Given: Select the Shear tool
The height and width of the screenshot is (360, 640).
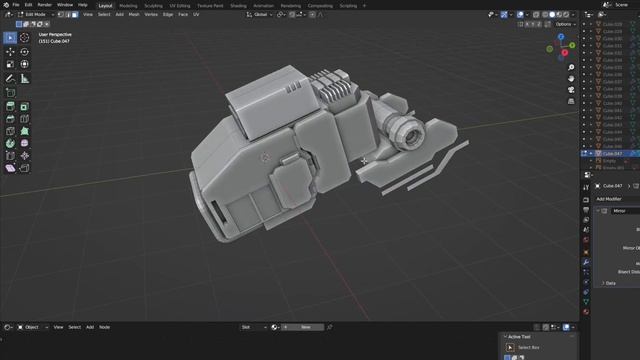Looking at the screenshot, I should pos(10,168).
